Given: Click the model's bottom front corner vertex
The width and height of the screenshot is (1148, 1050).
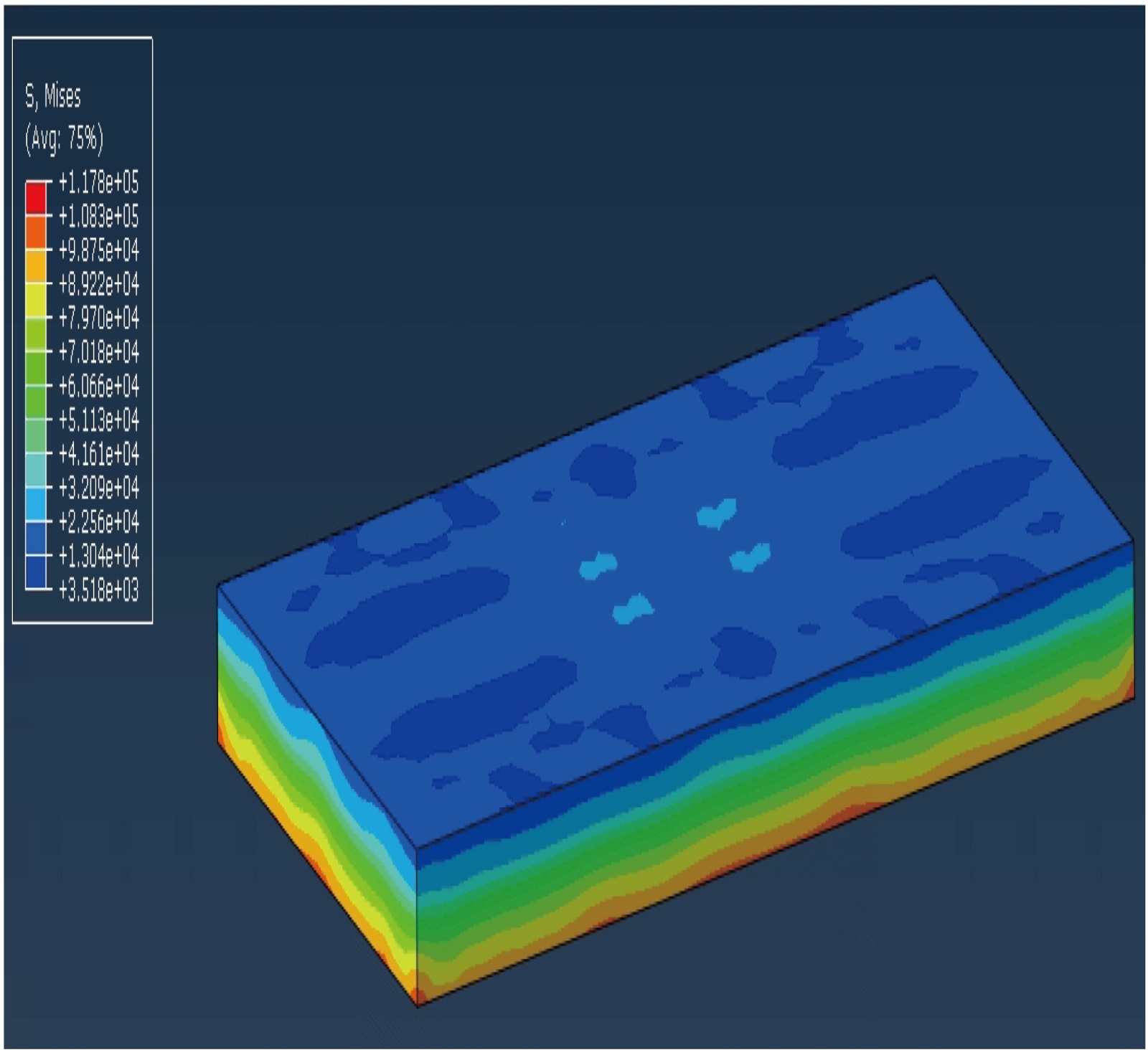Looking at the screenshot, I should [418, 1006].
